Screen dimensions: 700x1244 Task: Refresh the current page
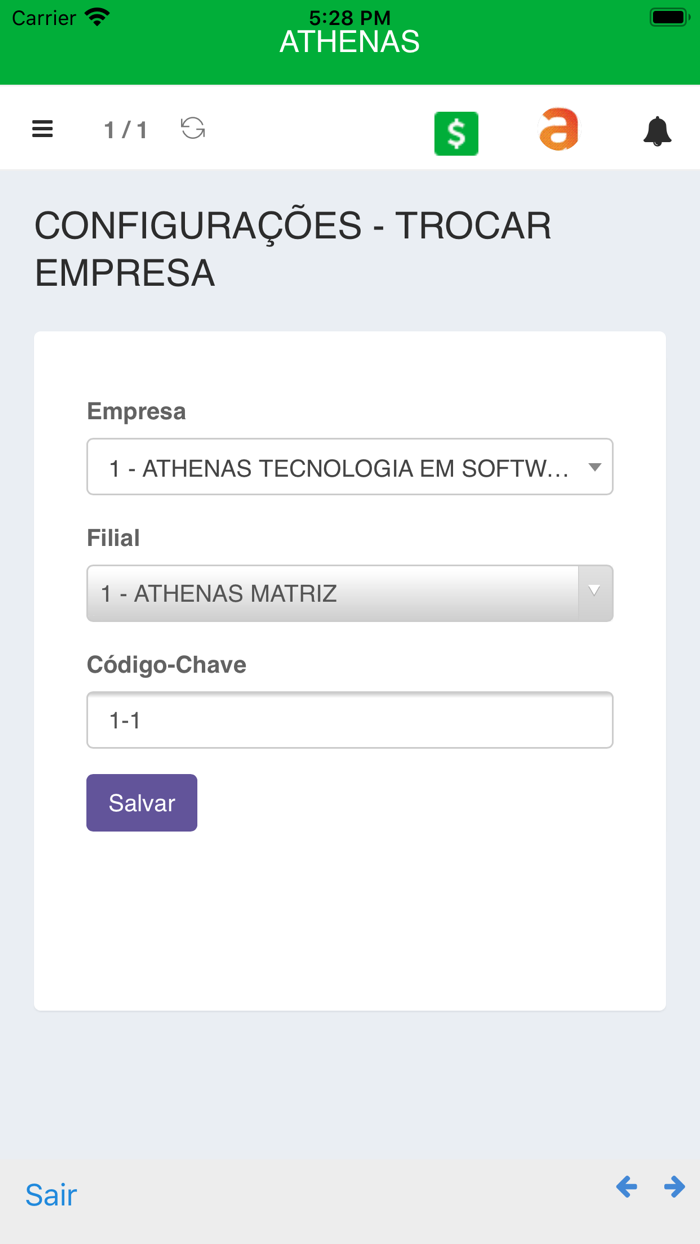[x=192, y=129]
